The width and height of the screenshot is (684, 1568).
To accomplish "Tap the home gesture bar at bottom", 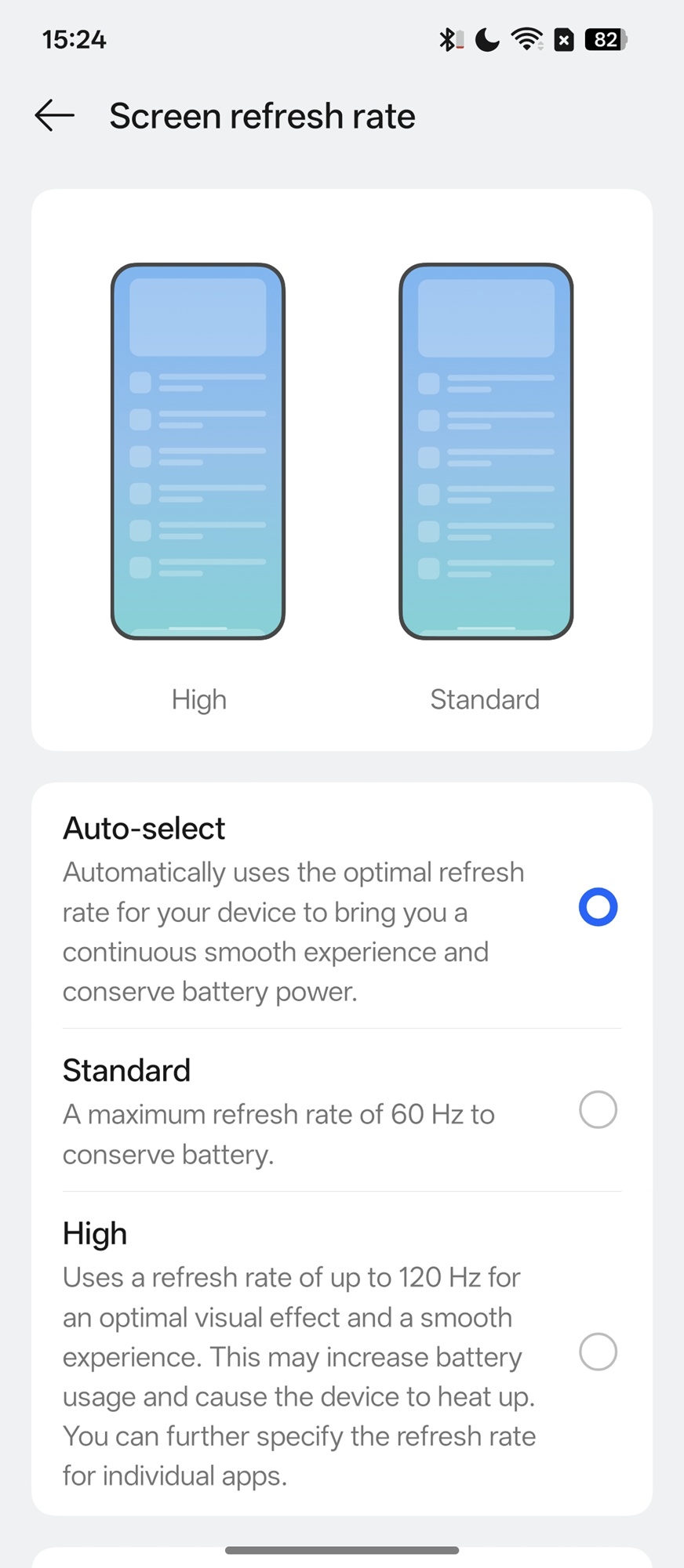I will coord(342,1550).
